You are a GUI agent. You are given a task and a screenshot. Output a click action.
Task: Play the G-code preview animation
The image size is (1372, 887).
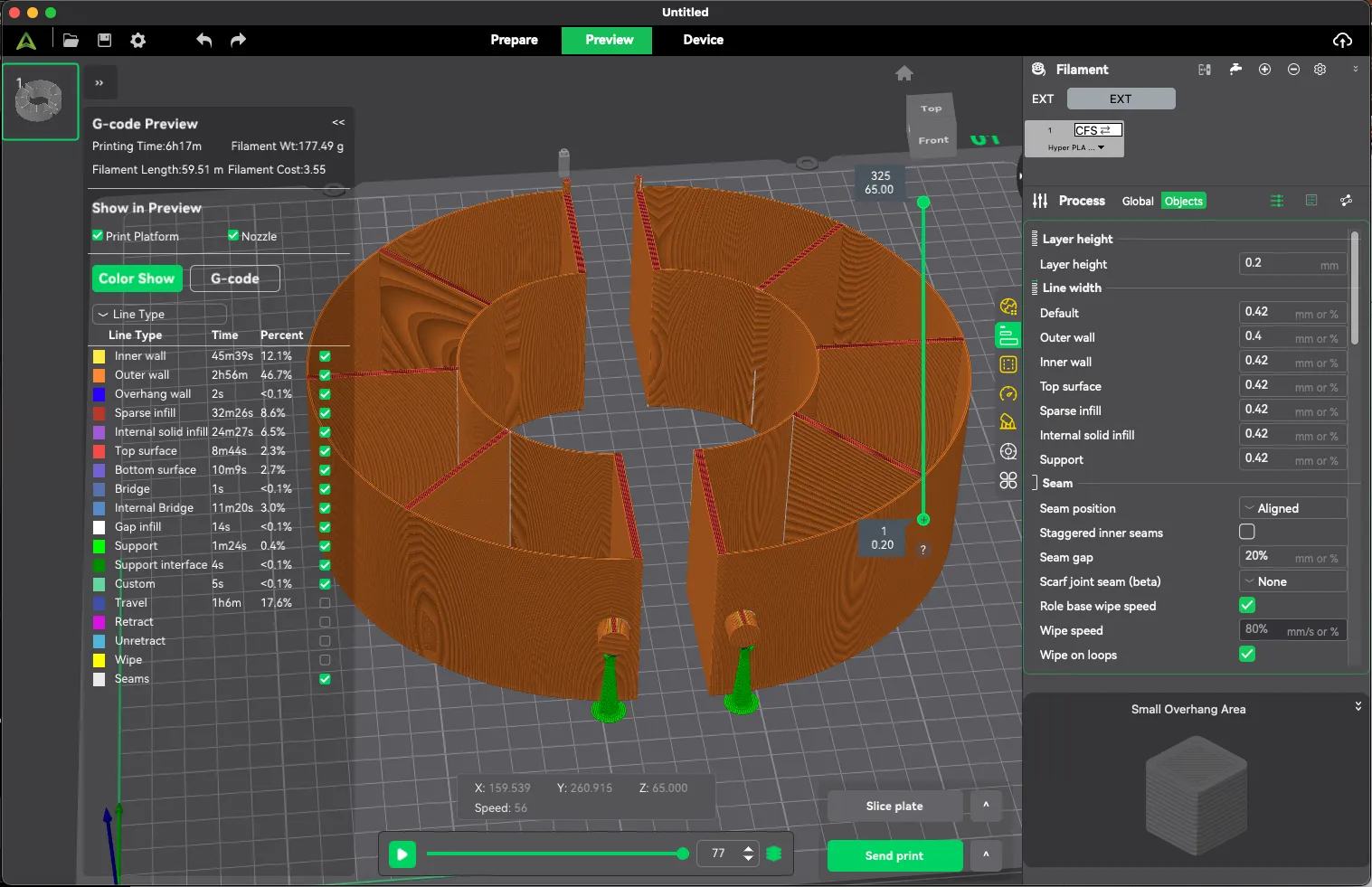pos(402,854)
